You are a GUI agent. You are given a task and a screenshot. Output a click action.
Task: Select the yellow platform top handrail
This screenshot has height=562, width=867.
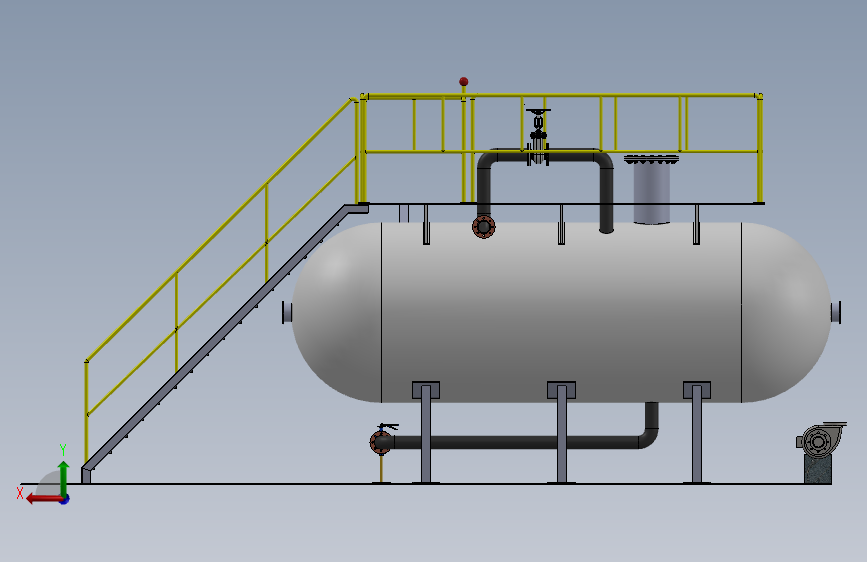[x=561, y=96]
